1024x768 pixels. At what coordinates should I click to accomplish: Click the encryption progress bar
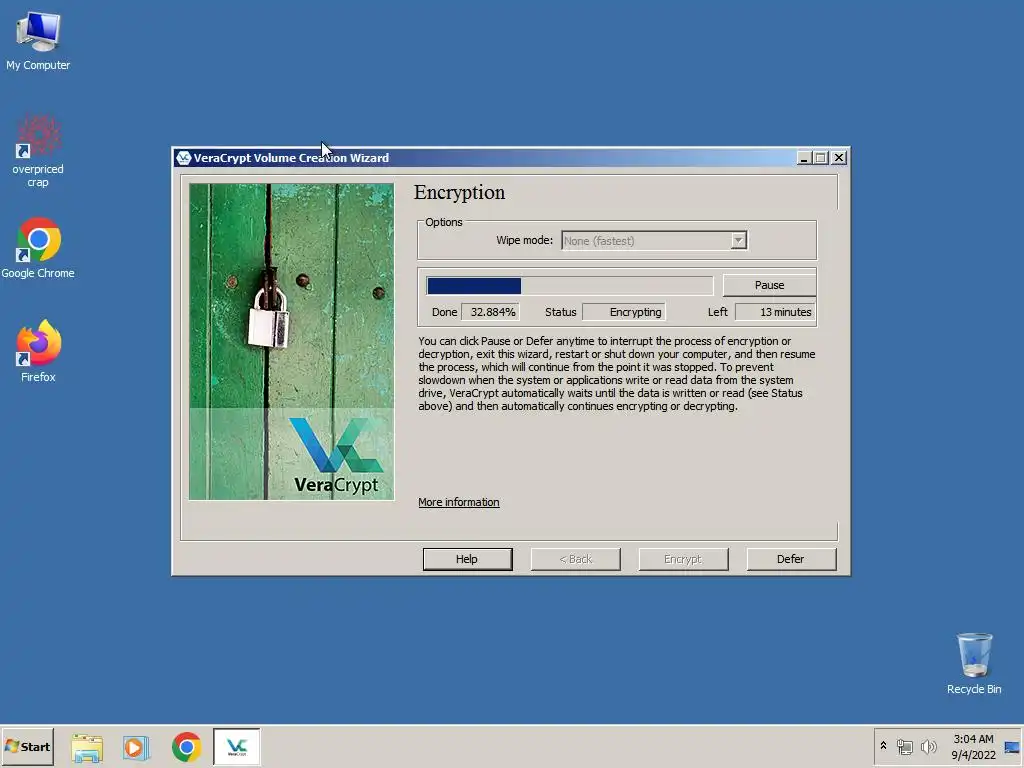point(569,286)
